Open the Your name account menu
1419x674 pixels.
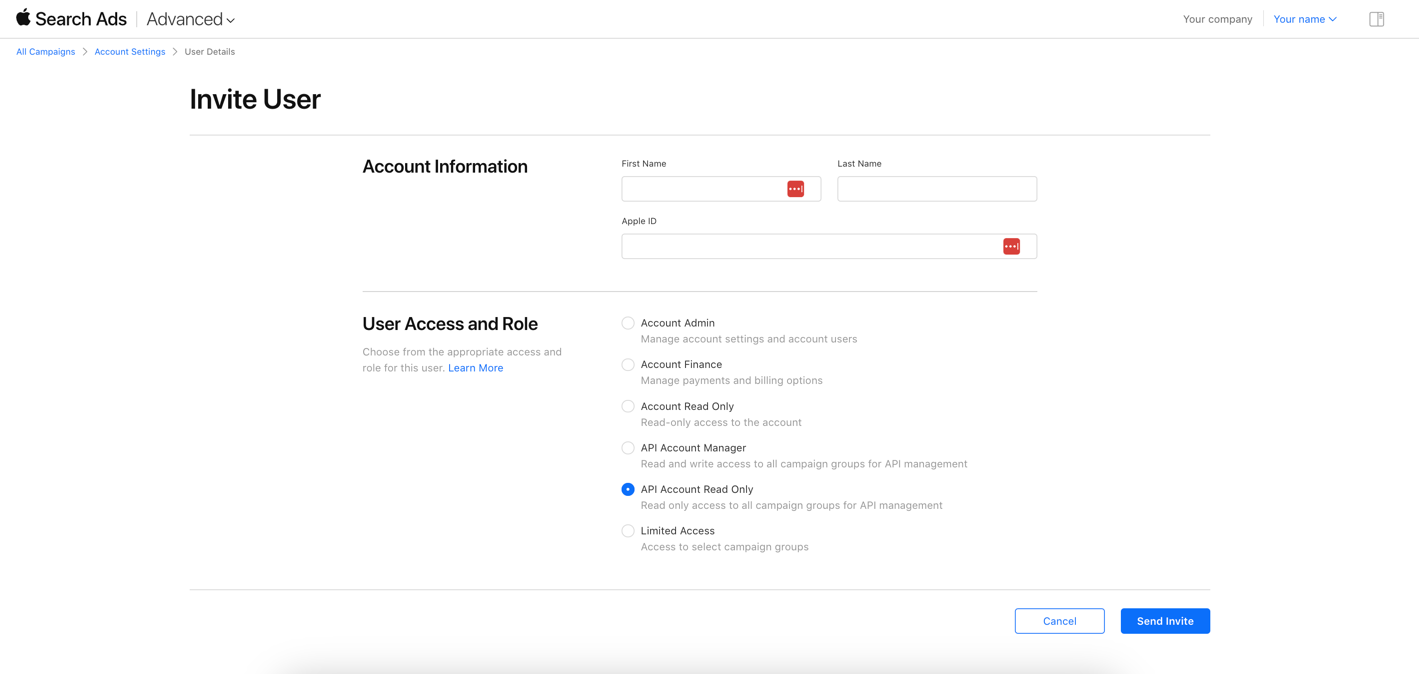point(1305,19)
